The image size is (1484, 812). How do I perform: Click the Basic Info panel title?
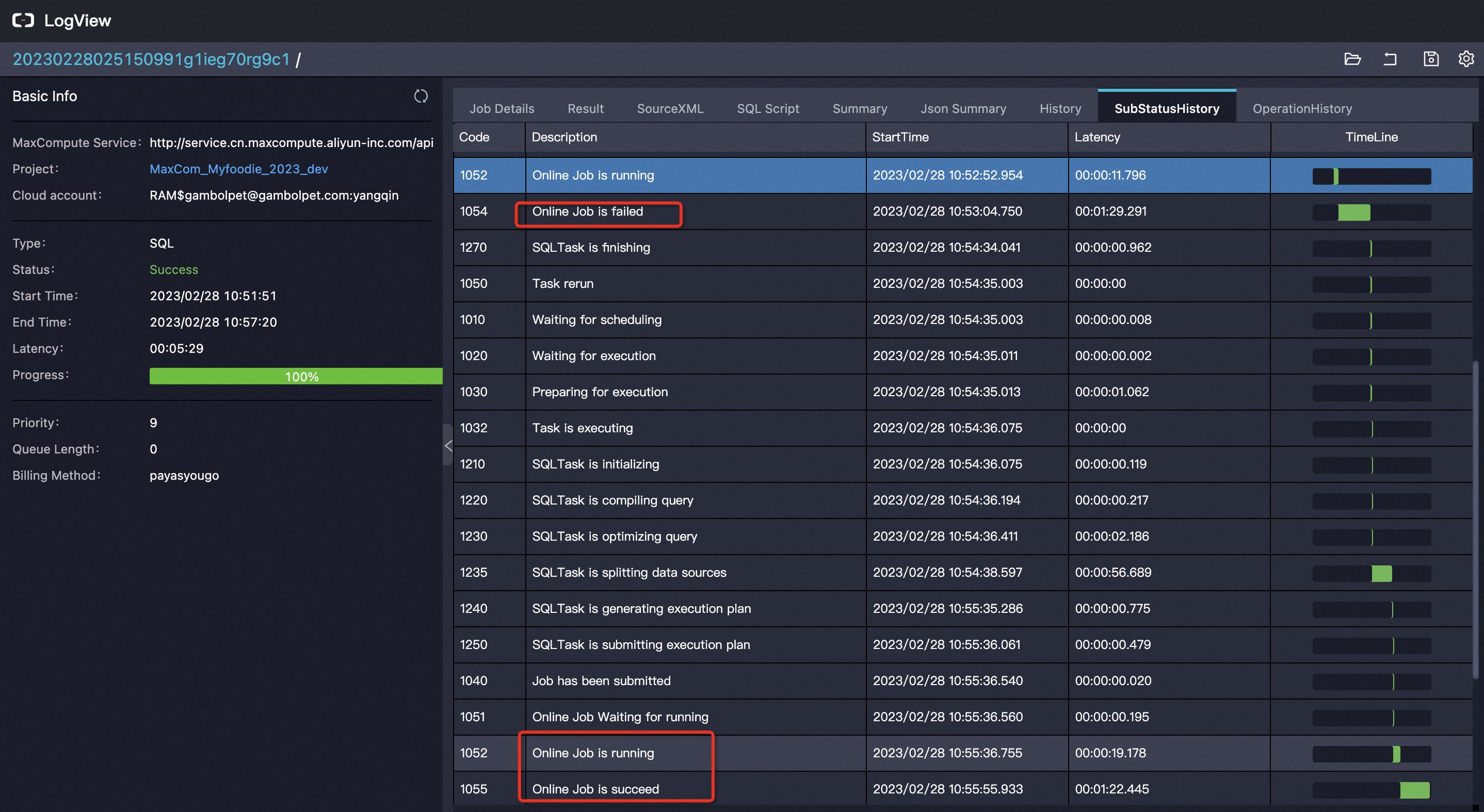pos(44,96)
